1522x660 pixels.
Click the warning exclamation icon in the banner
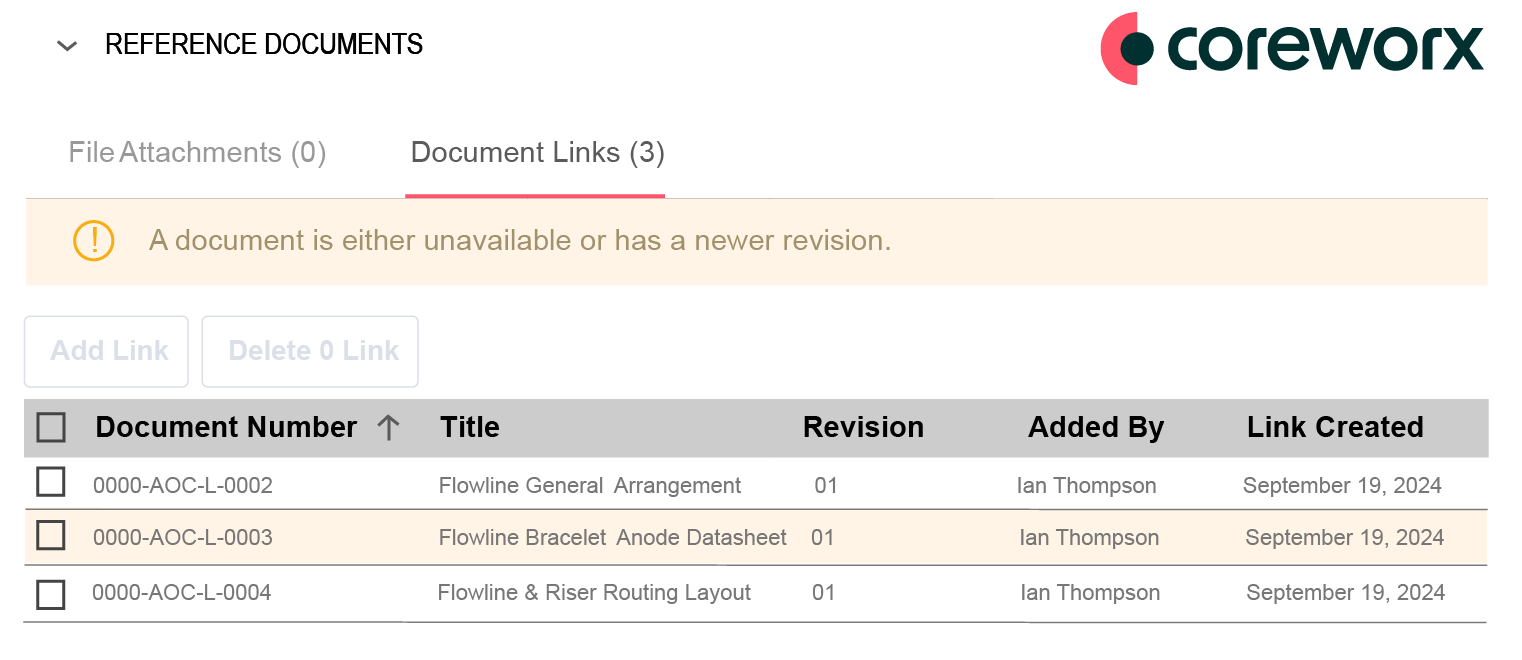93,241
